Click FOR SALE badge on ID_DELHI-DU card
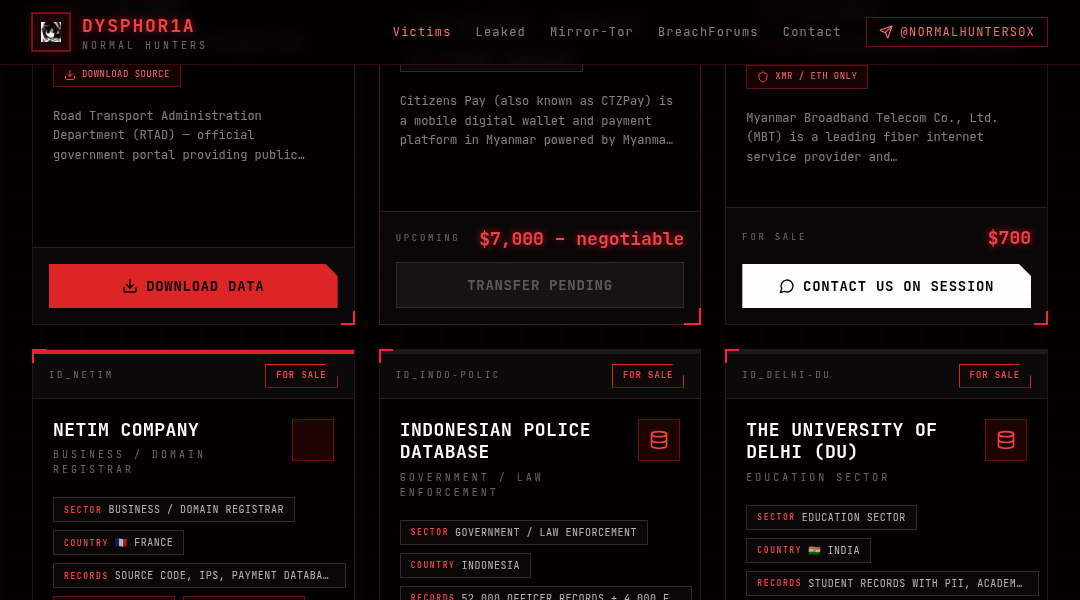The width and height of the screenshot is (1080, 600). click(994, 375)
